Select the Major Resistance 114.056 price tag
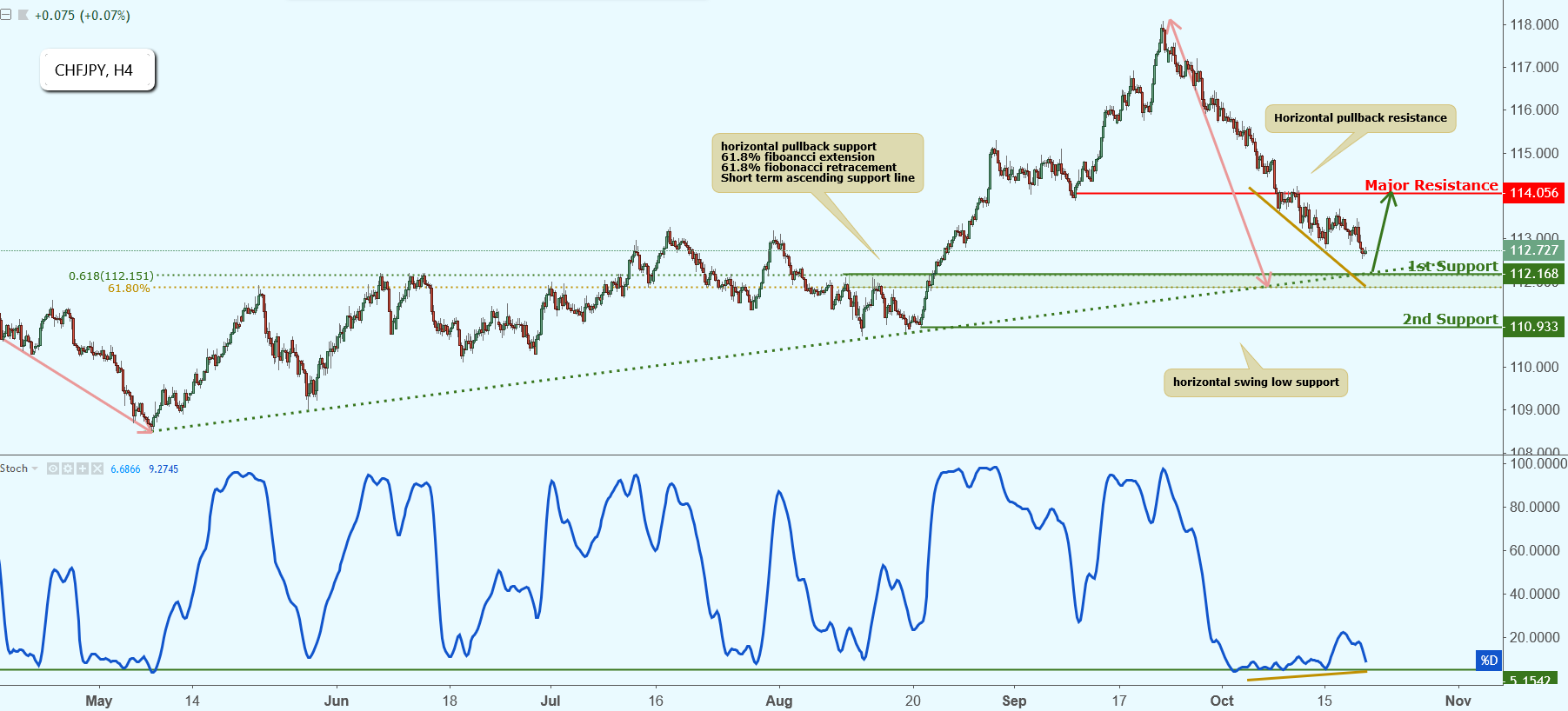 1534,193
